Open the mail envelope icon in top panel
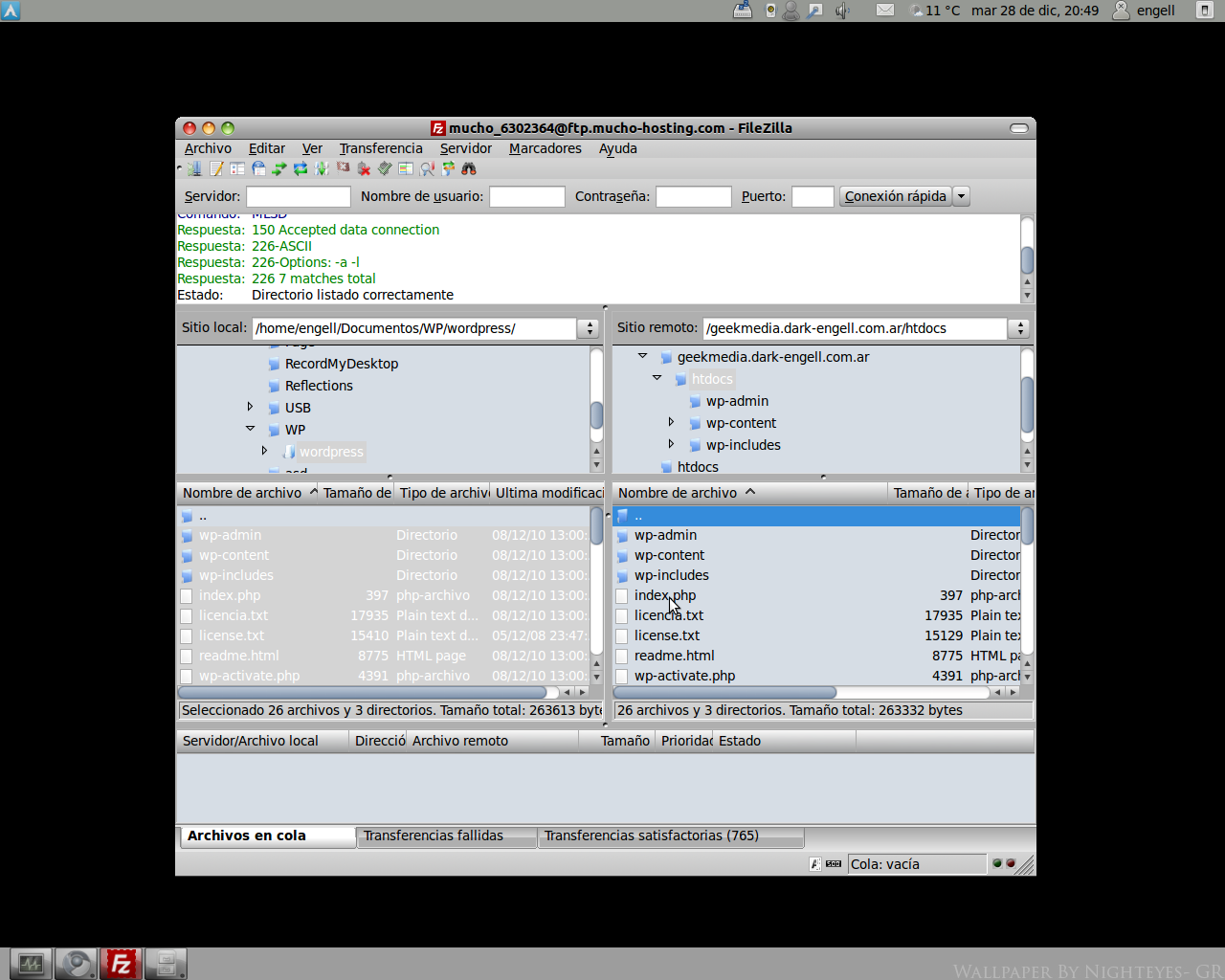Image resolution: width=1225 pixels, height=980 pixels. point(885,11)
